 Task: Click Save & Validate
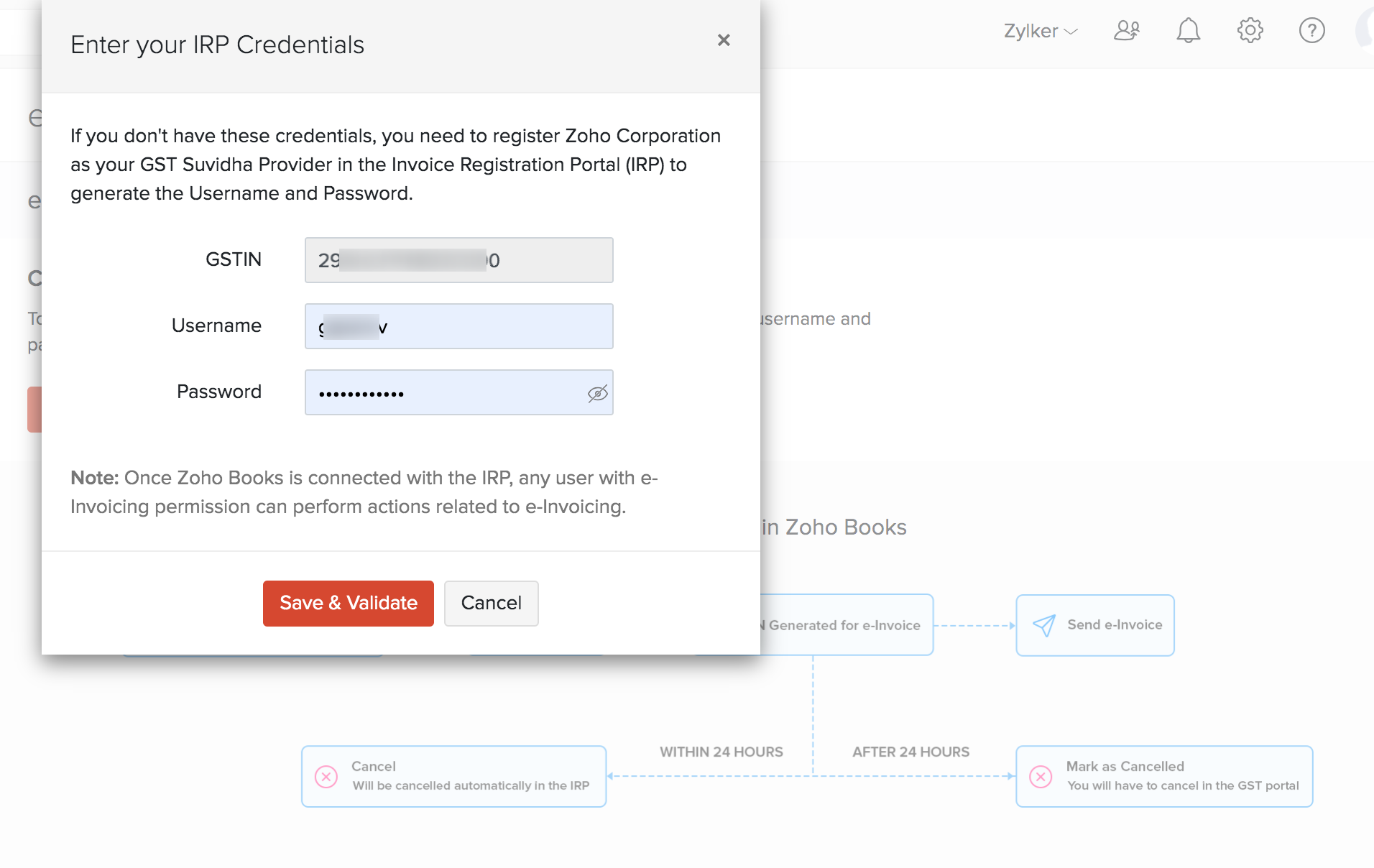tap(348, 603)
